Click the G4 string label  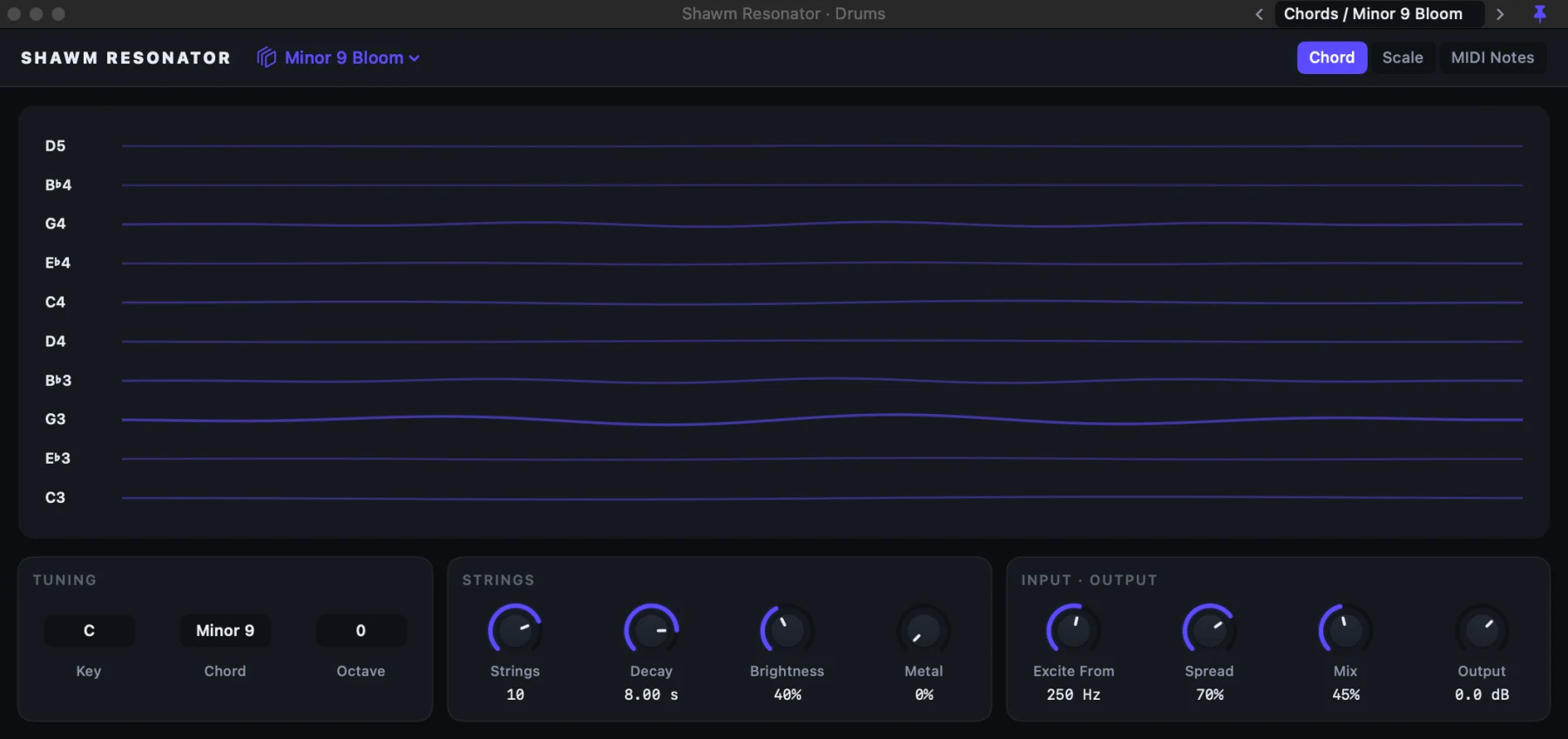55,224
